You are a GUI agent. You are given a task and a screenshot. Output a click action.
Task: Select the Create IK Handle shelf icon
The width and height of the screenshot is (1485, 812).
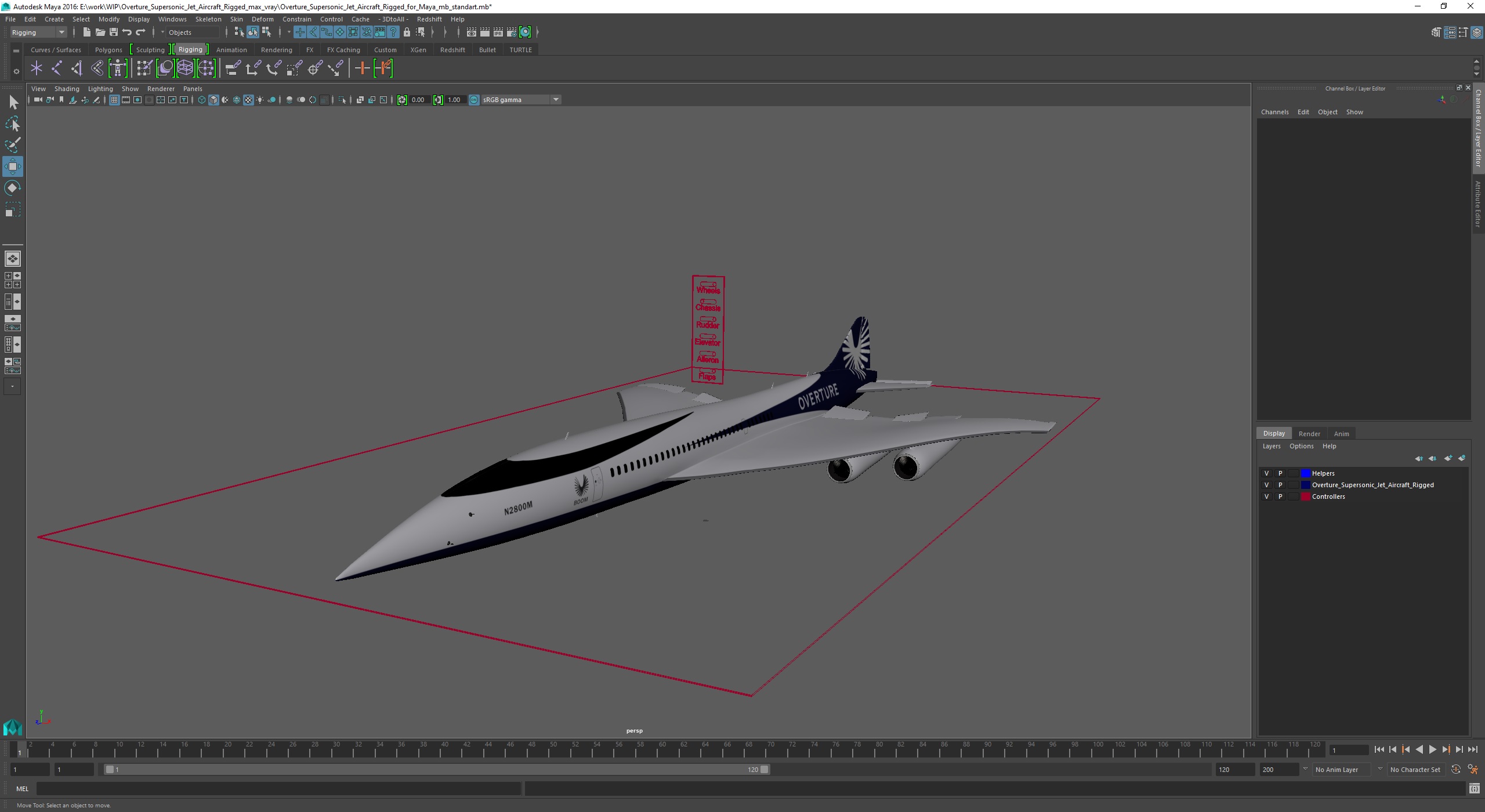(77, 68)
